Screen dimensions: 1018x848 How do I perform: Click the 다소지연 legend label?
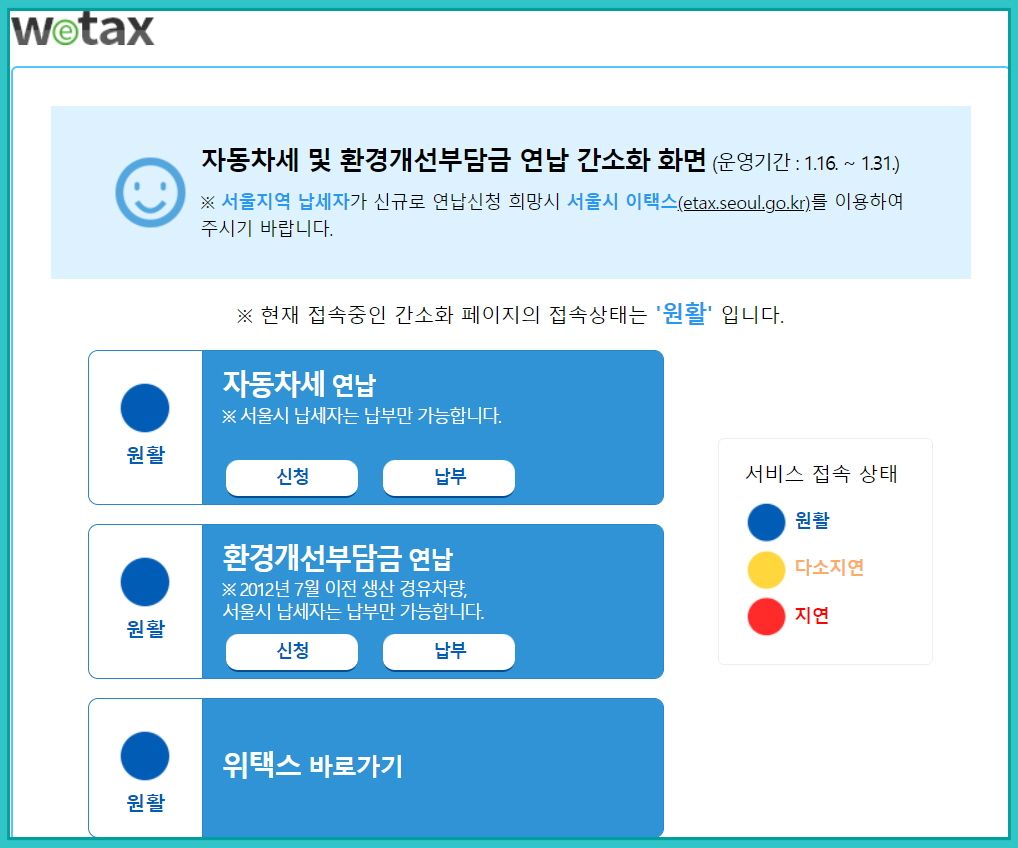[x=829, y=567]
